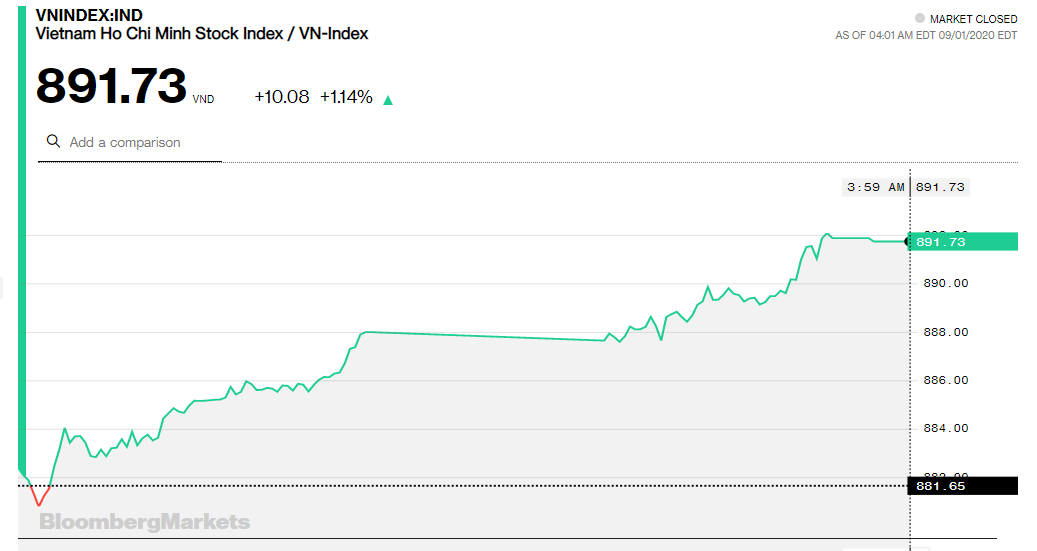Click the green up-triangle change indicator
The image size is (1037, 551).
(x=388, y=101)
